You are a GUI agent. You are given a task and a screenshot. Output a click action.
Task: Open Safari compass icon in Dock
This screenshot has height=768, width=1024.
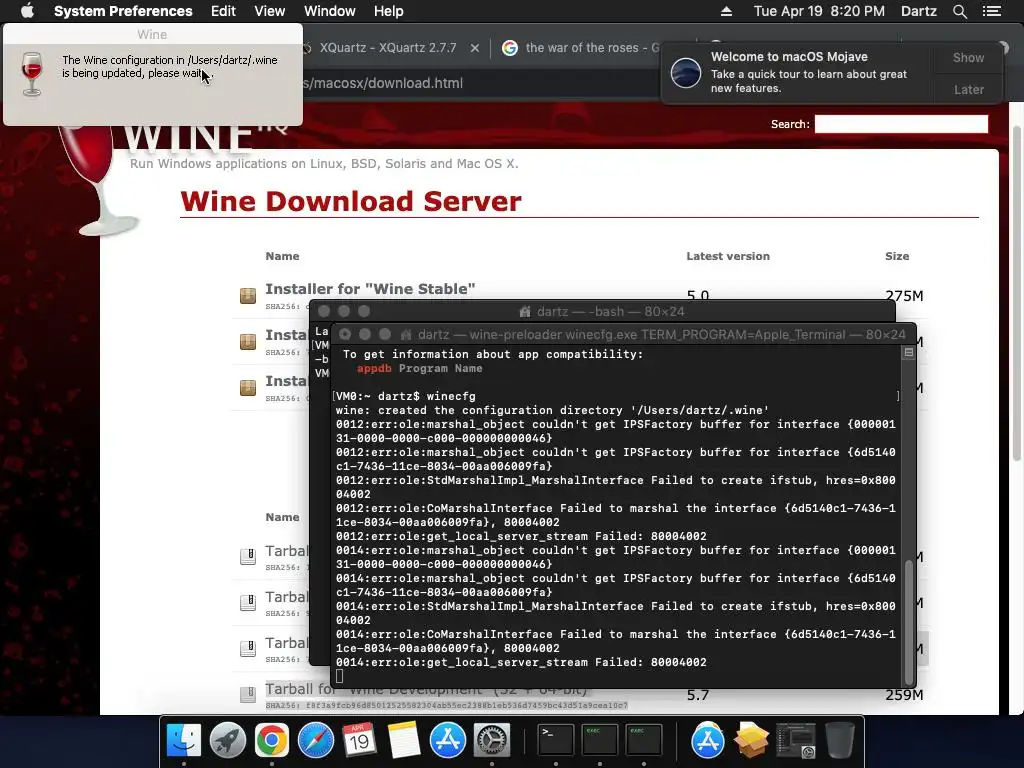click(315, 740)
